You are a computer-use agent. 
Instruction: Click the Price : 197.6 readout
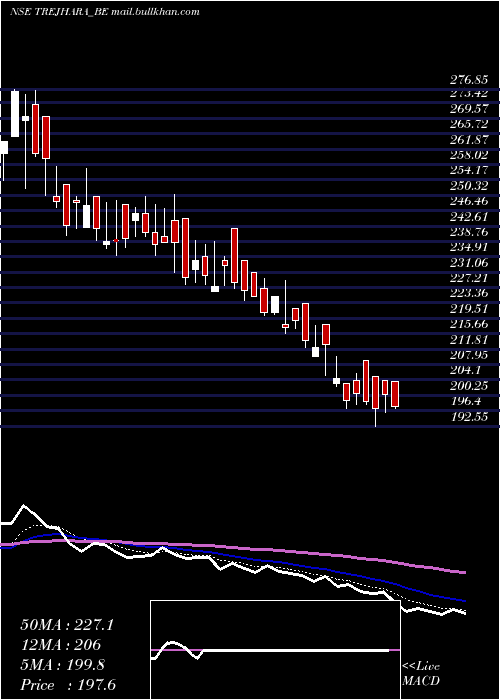[68, 685]
